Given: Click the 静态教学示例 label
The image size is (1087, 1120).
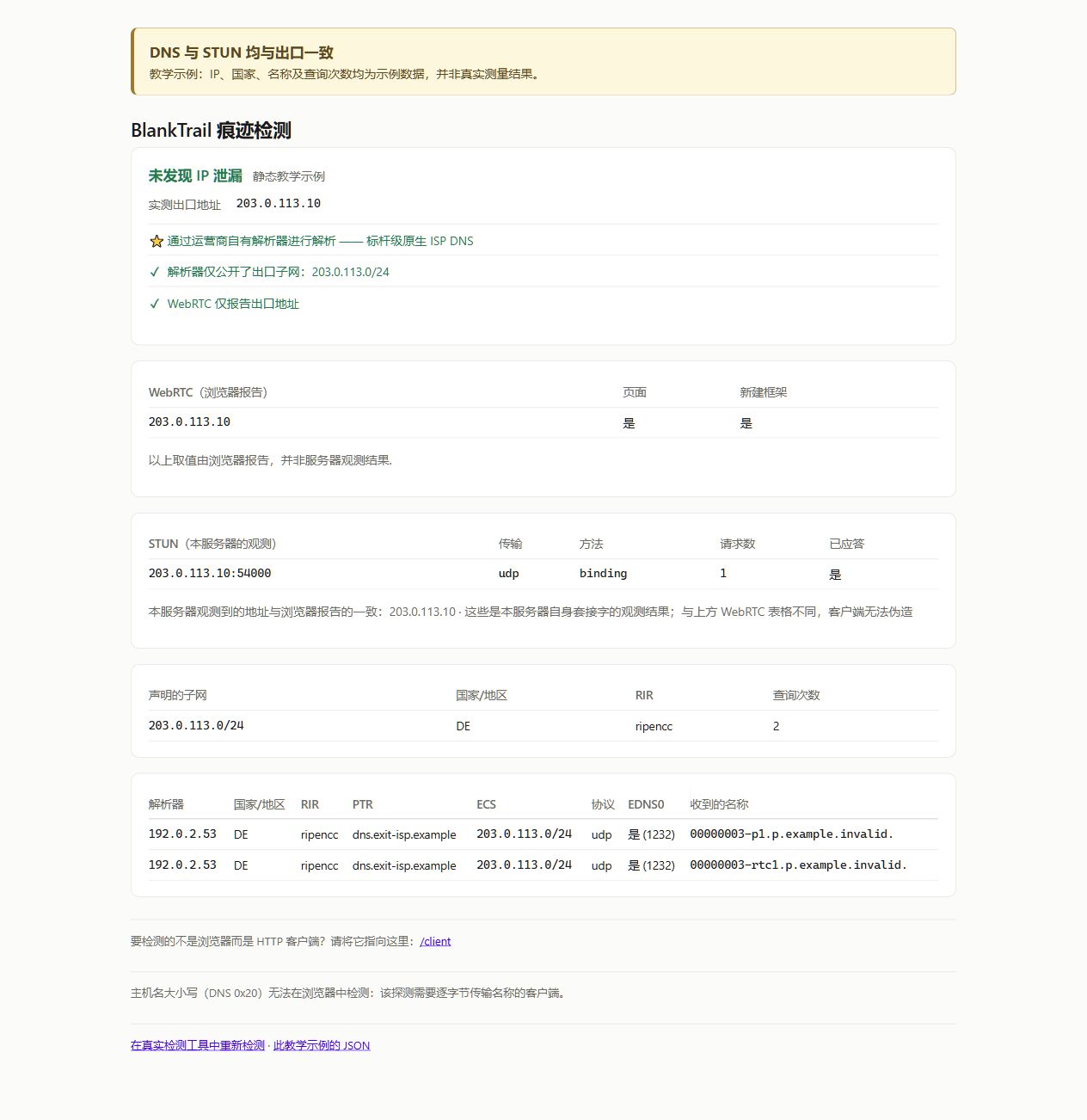Looking at the screenshot, I should (289, 176).
